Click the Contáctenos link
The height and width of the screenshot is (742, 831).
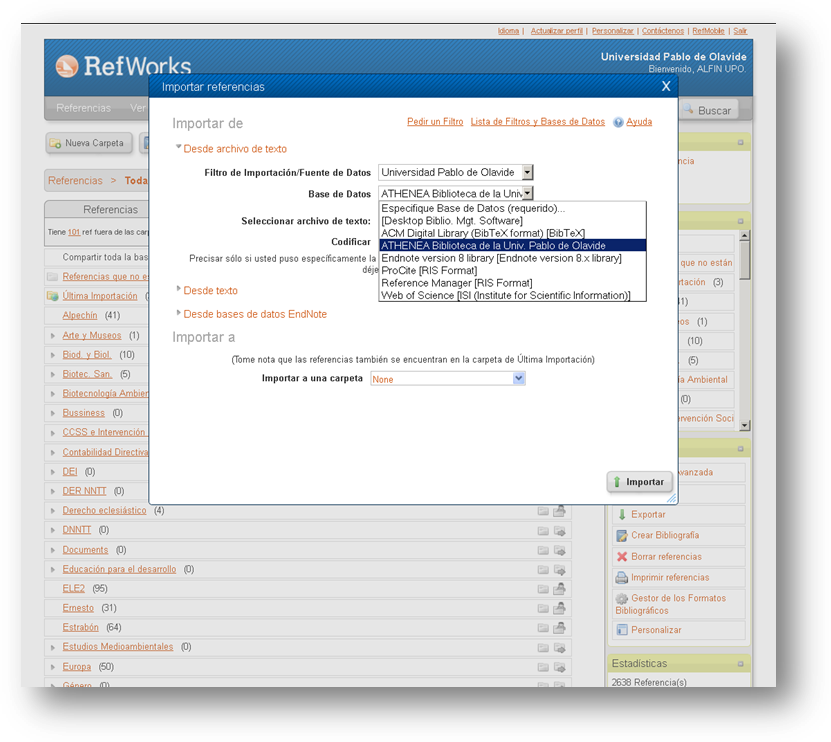[x=663, y=31]
